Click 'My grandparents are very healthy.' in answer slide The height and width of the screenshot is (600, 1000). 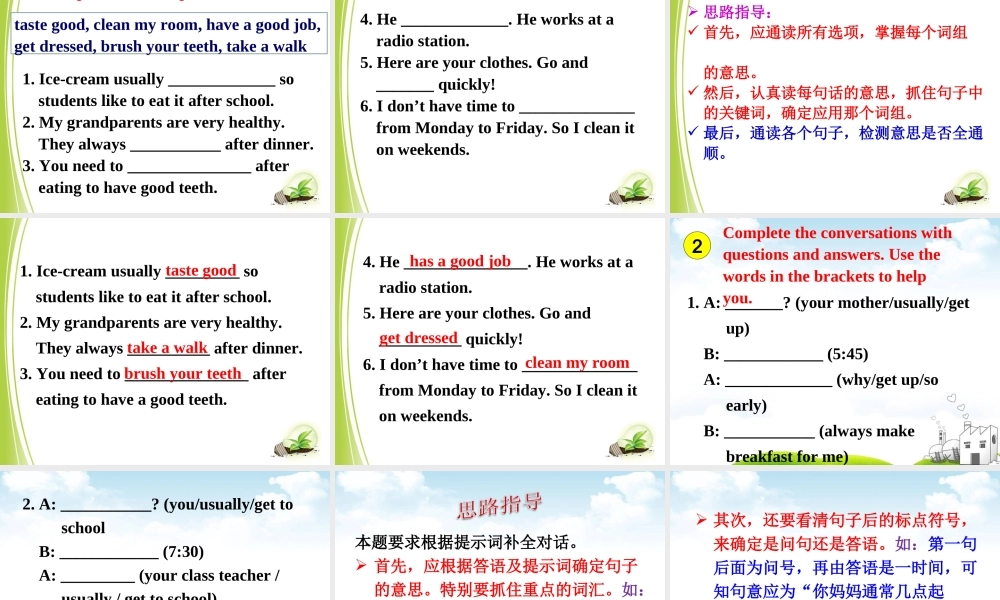click(159, 323)
